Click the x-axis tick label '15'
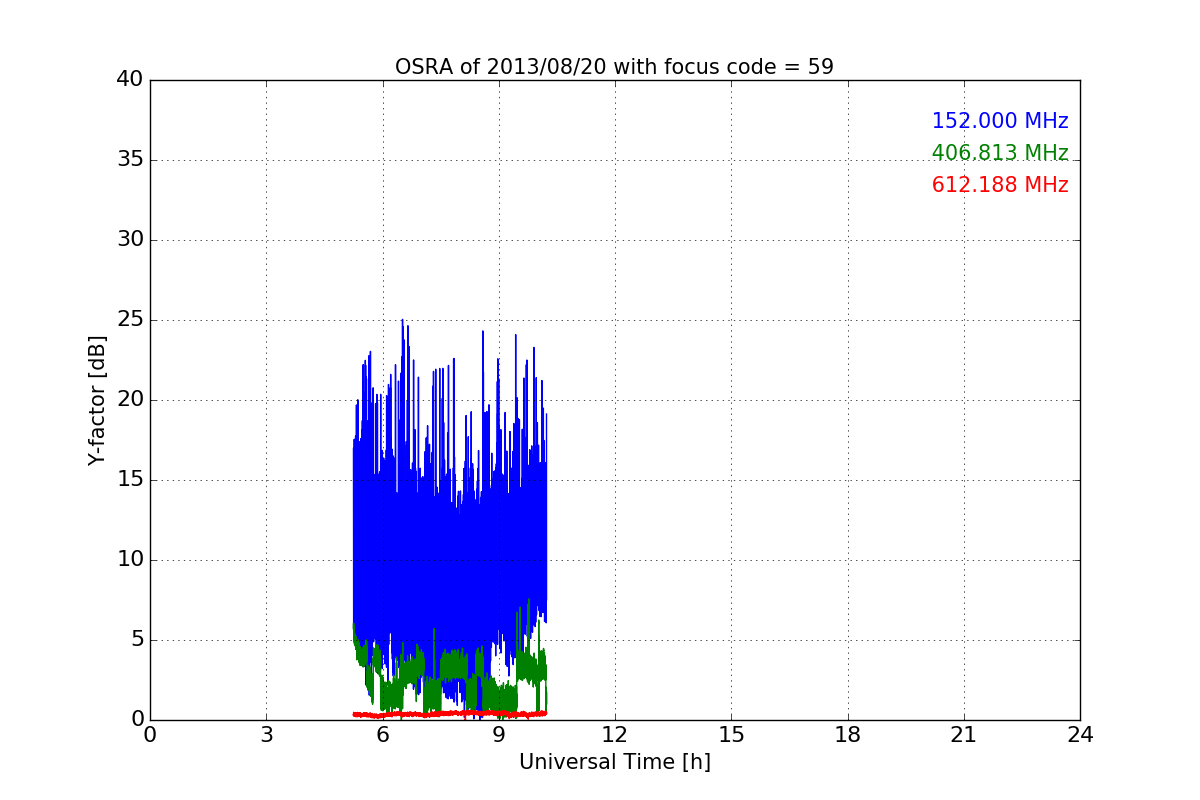 (x=731, y=734)
